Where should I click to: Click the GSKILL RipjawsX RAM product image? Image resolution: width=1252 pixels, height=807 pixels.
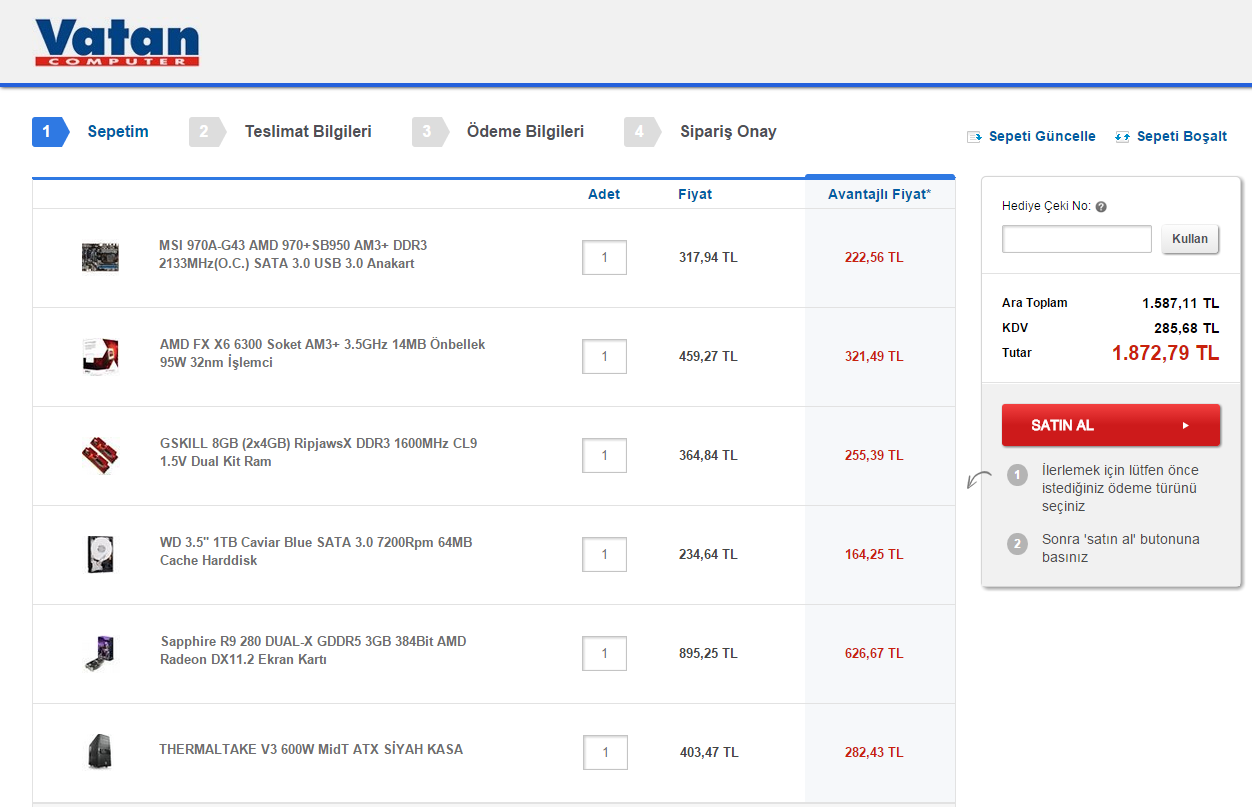click(x=100, y=455)
